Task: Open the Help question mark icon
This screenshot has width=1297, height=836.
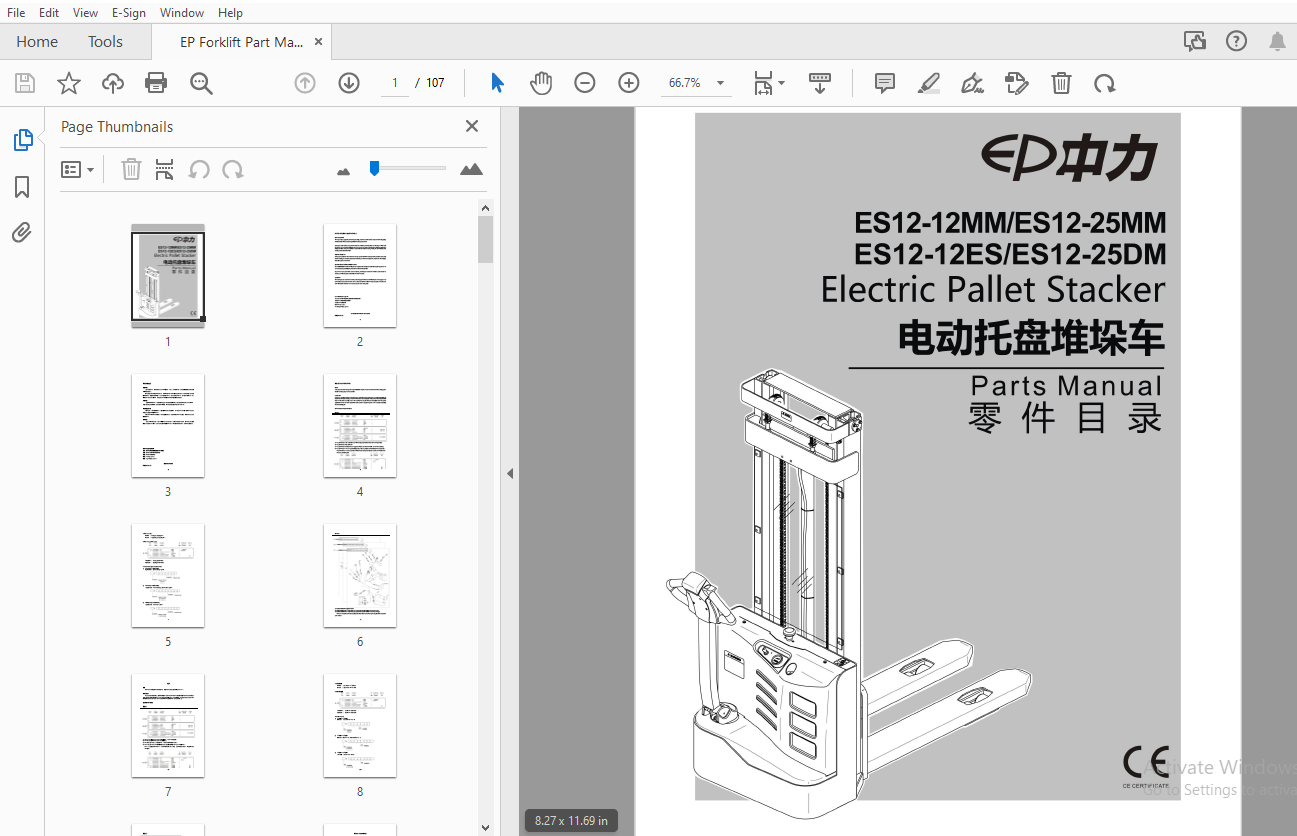Action: pos(1237,41)
